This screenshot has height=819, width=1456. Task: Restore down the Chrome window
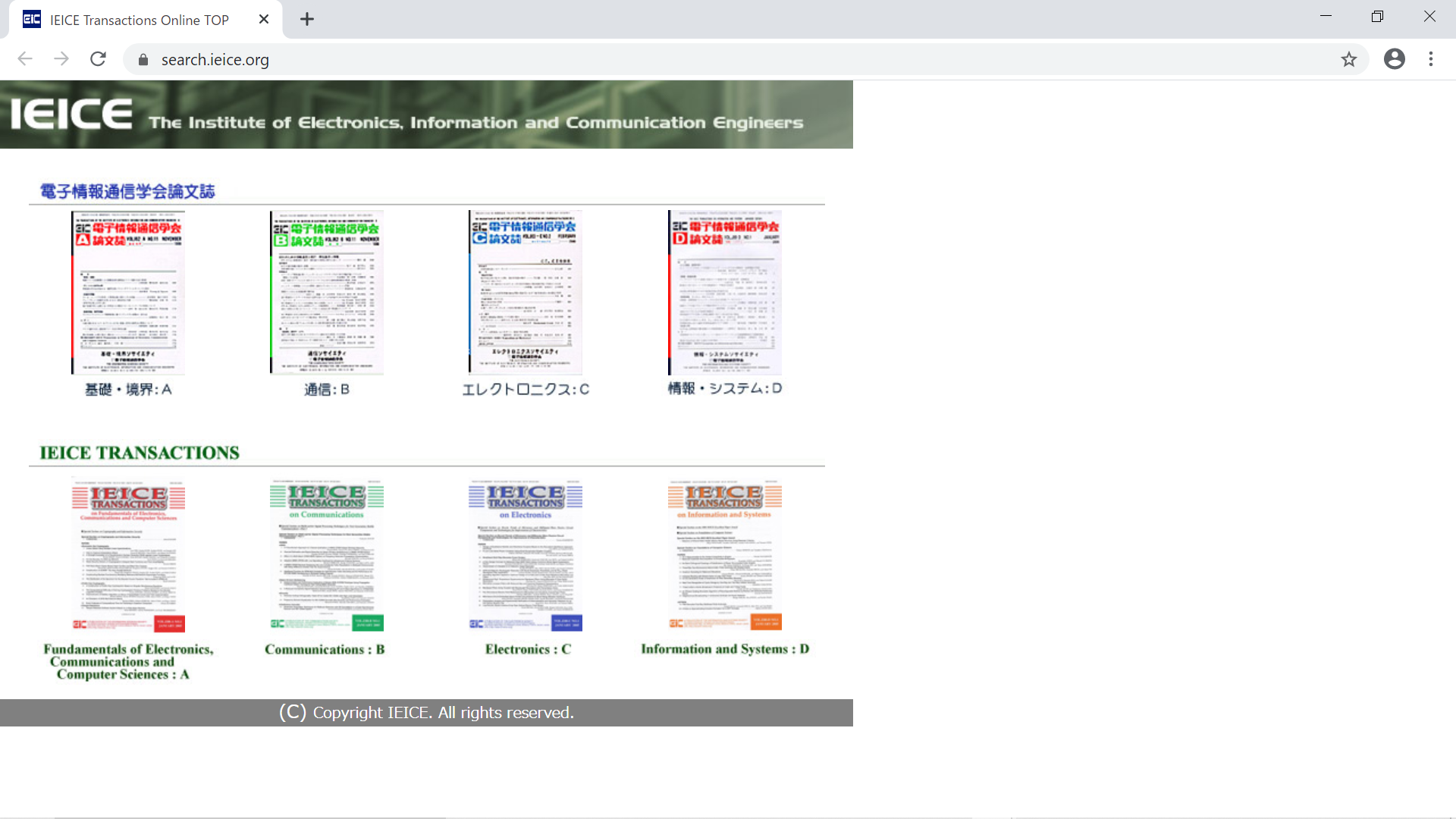[1377, 17]
